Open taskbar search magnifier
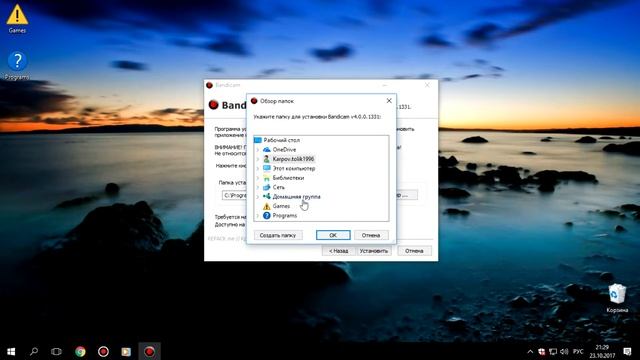This screenshot has height=360, width=640. [x=34, y=351]
